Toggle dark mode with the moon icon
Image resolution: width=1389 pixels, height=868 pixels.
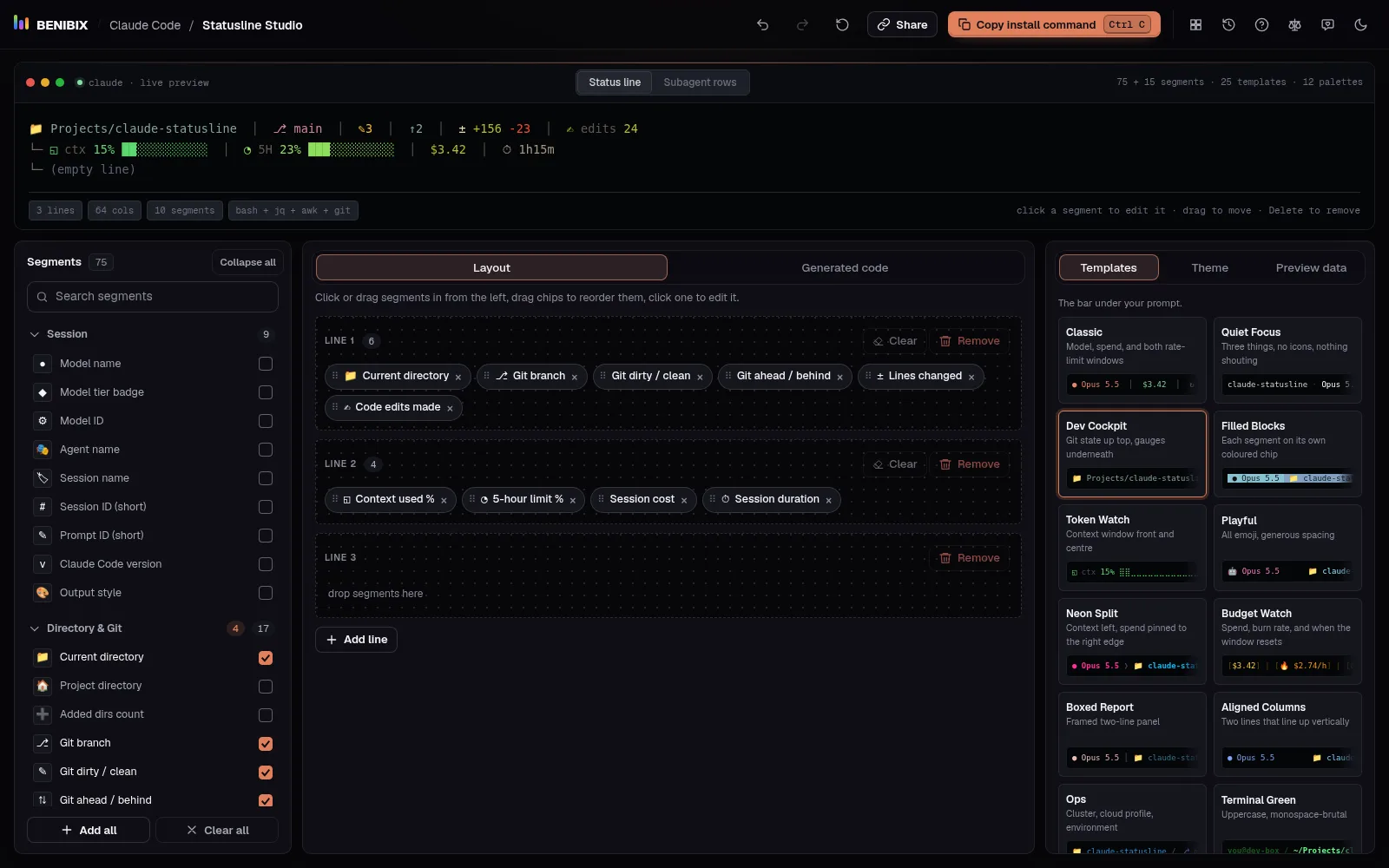pos(1360,25)
